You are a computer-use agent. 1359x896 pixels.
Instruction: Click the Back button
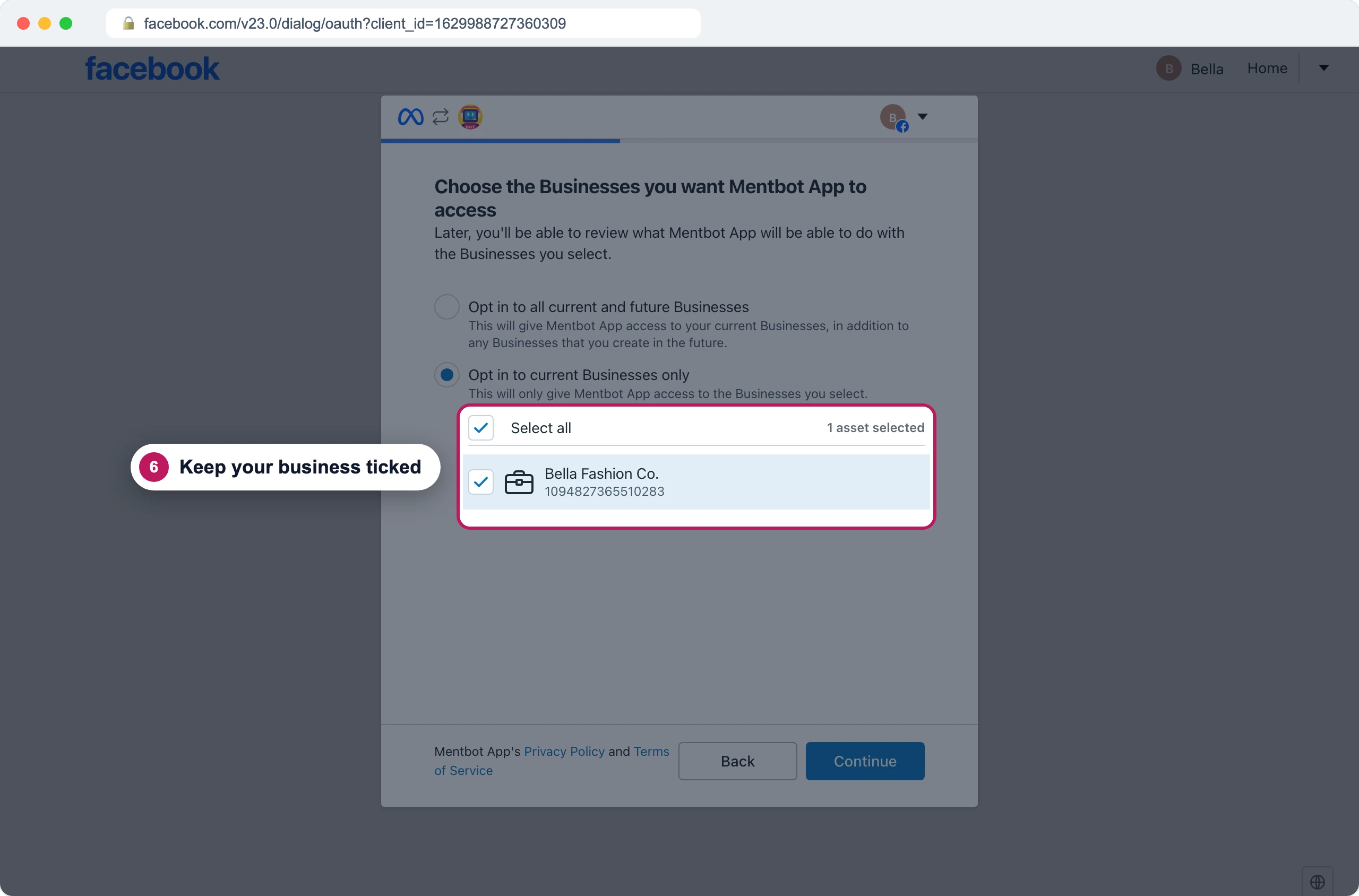point(737,761)
